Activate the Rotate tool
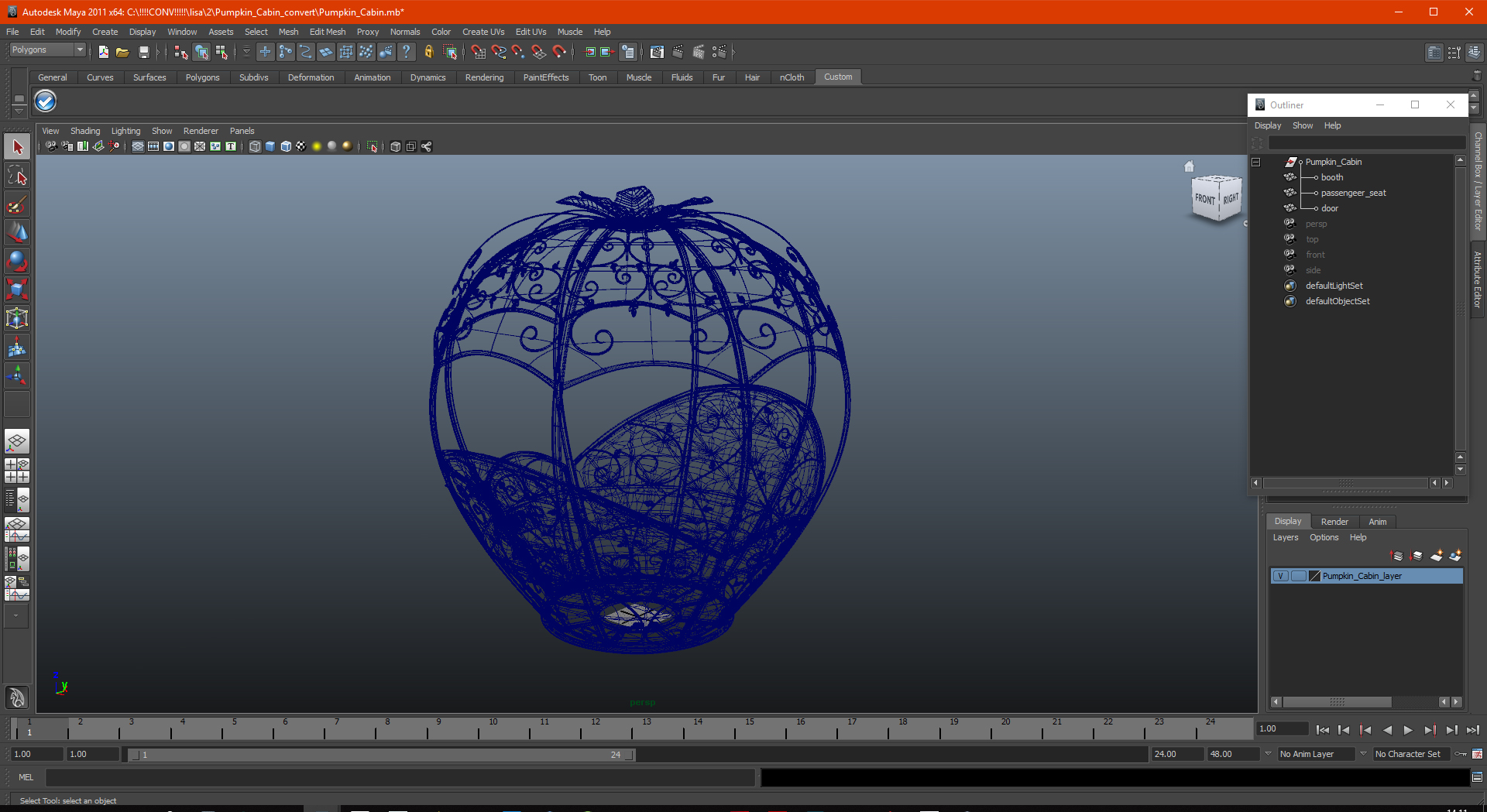This screenshot has width=1487, height=812. [x=17, y=262]
